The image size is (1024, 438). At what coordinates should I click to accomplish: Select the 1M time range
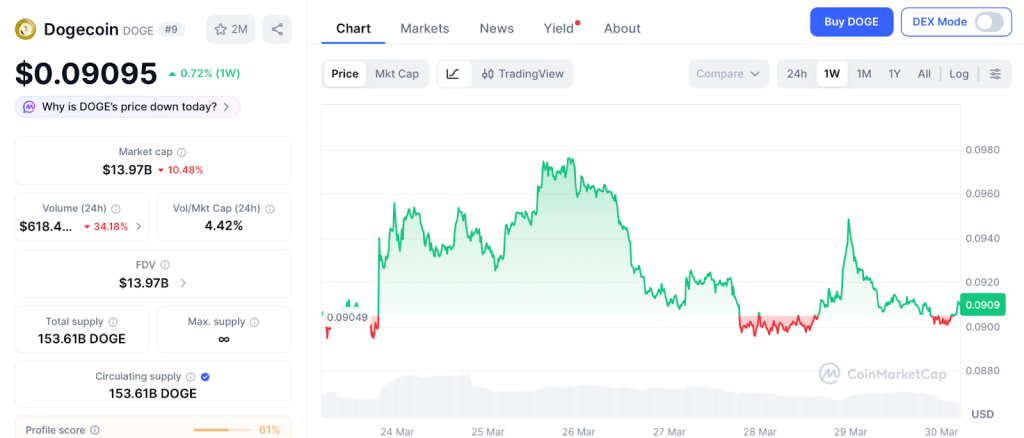click(x=864, y=74)
